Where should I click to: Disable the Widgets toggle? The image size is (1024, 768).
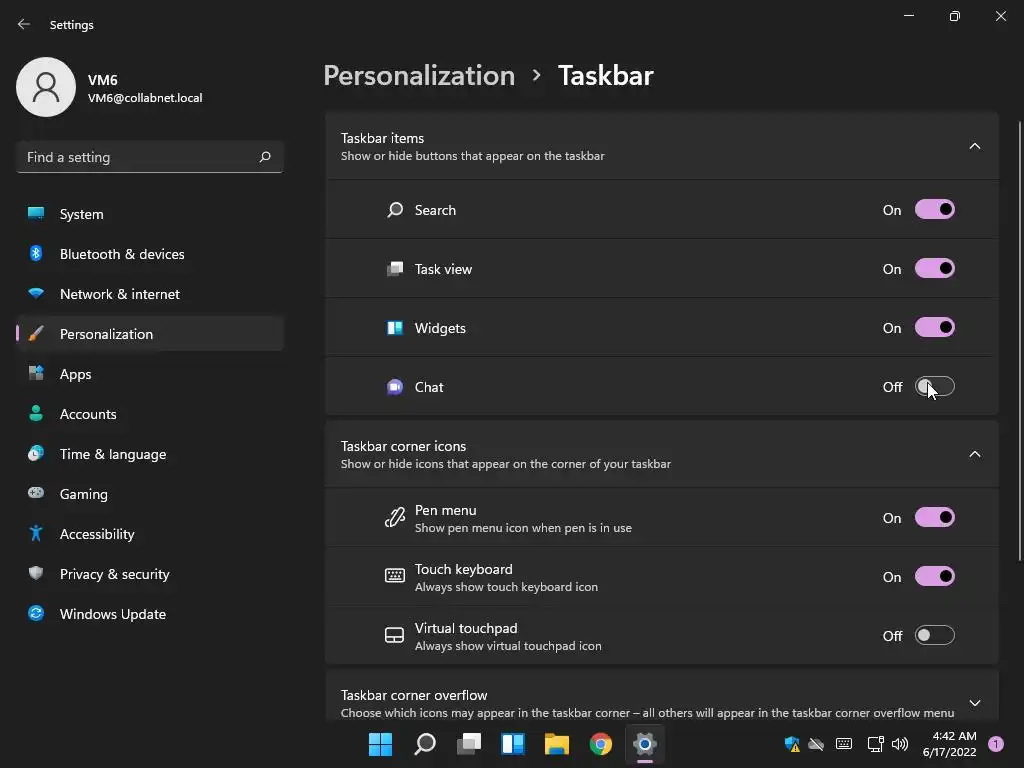(935, 327)
